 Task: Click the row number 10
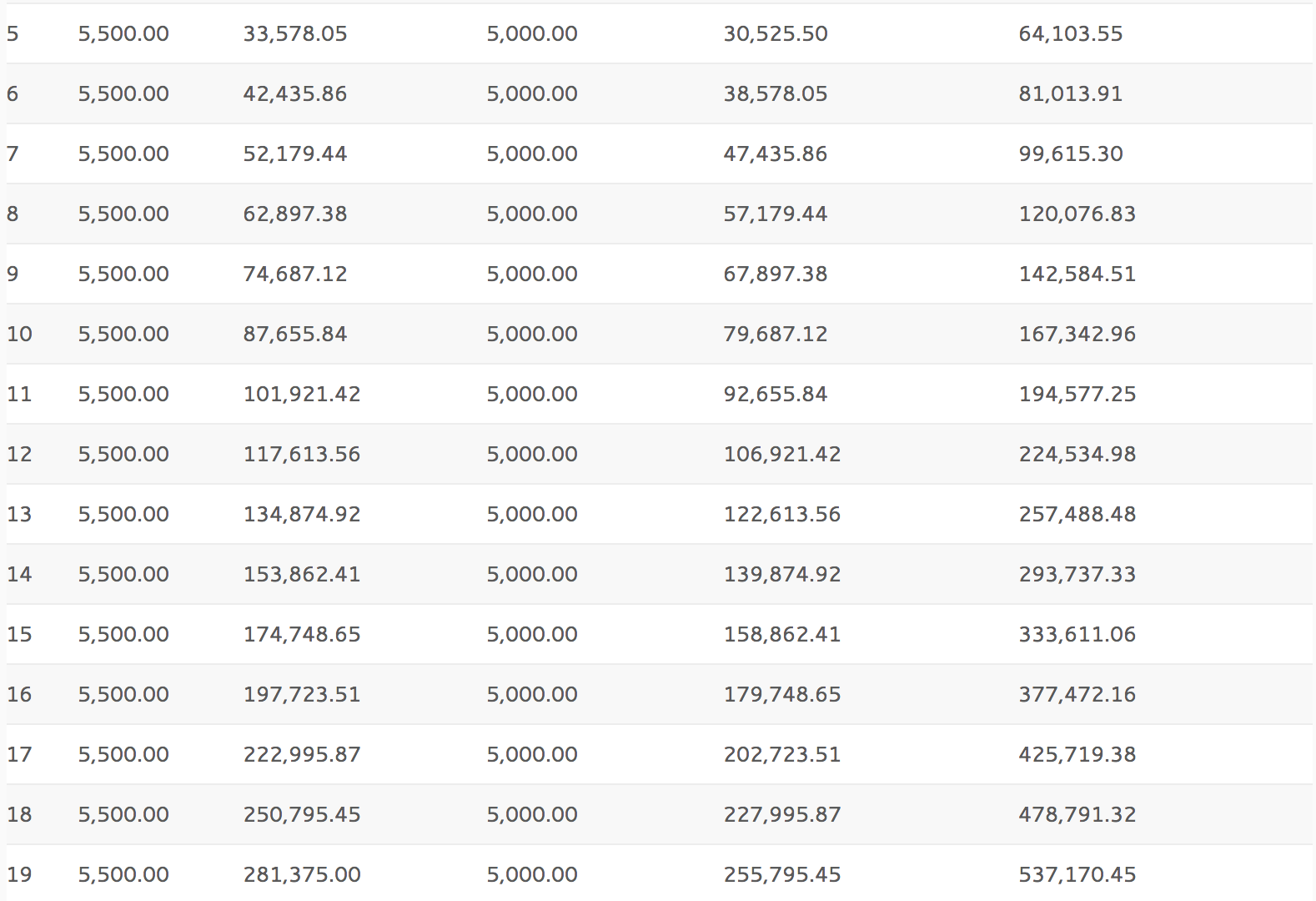click(19, 334)
